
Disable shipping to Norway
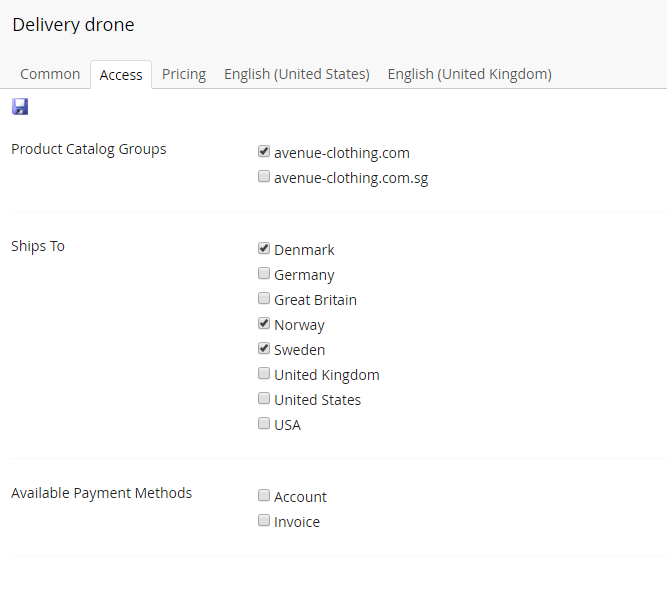point(264,323)
